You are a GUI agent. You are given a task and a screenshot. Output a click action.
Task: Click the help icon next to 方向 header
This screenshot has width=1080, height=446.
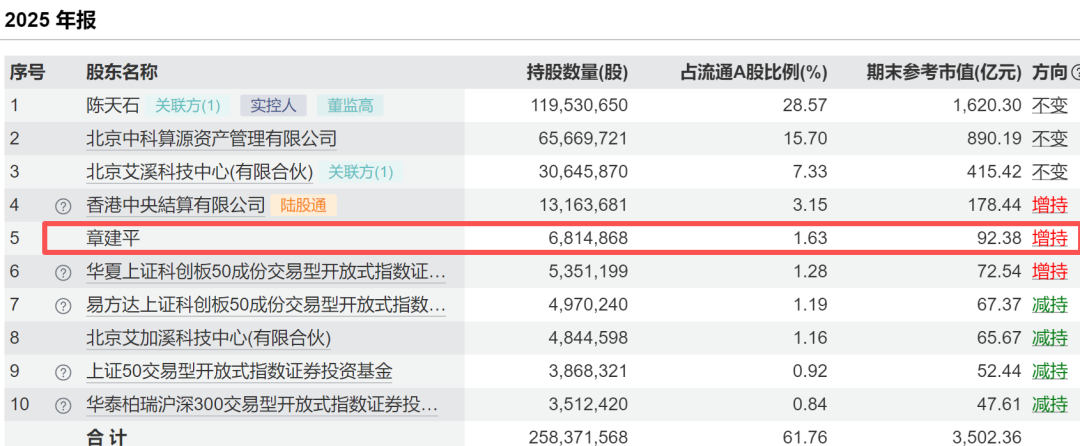click(1077, 72)
